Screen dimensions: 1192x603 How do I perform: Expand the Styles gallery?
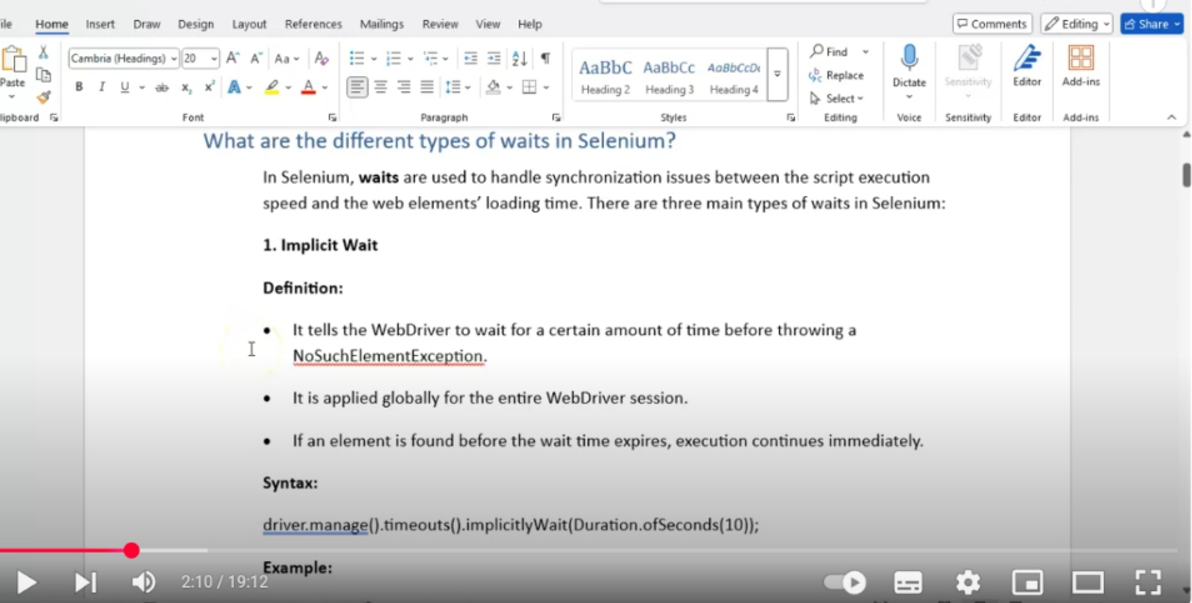(777, 74)
